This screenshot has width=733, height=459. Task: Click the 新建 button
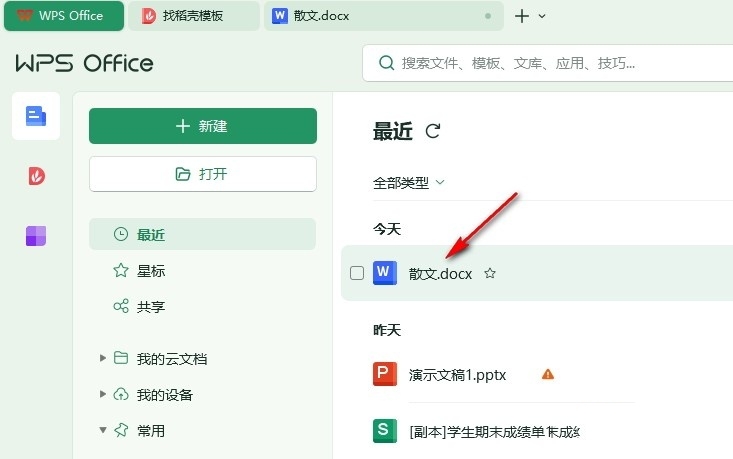point(203,126)
